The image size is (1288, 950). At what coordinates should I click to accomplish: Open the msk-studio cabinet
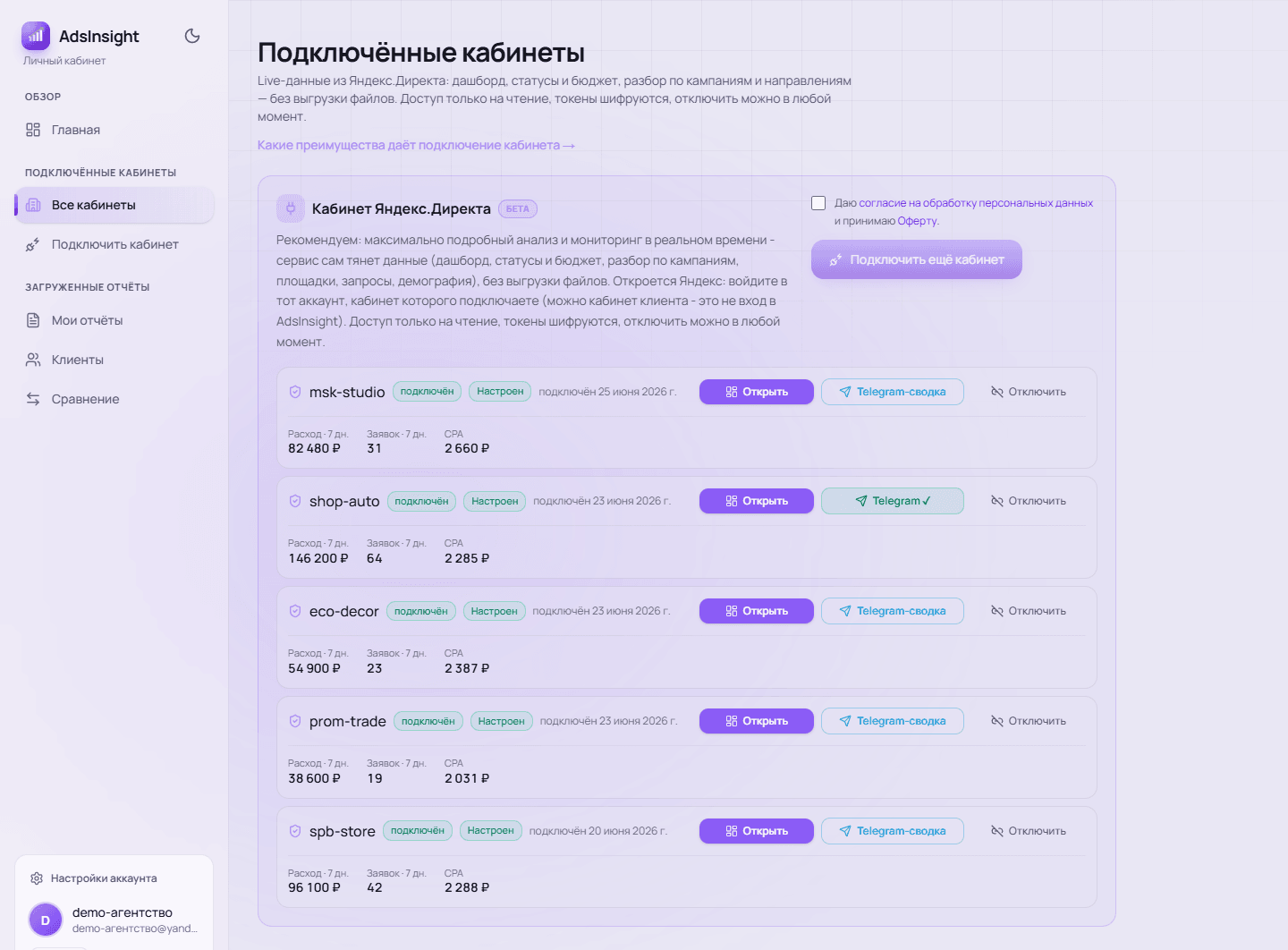757,392
